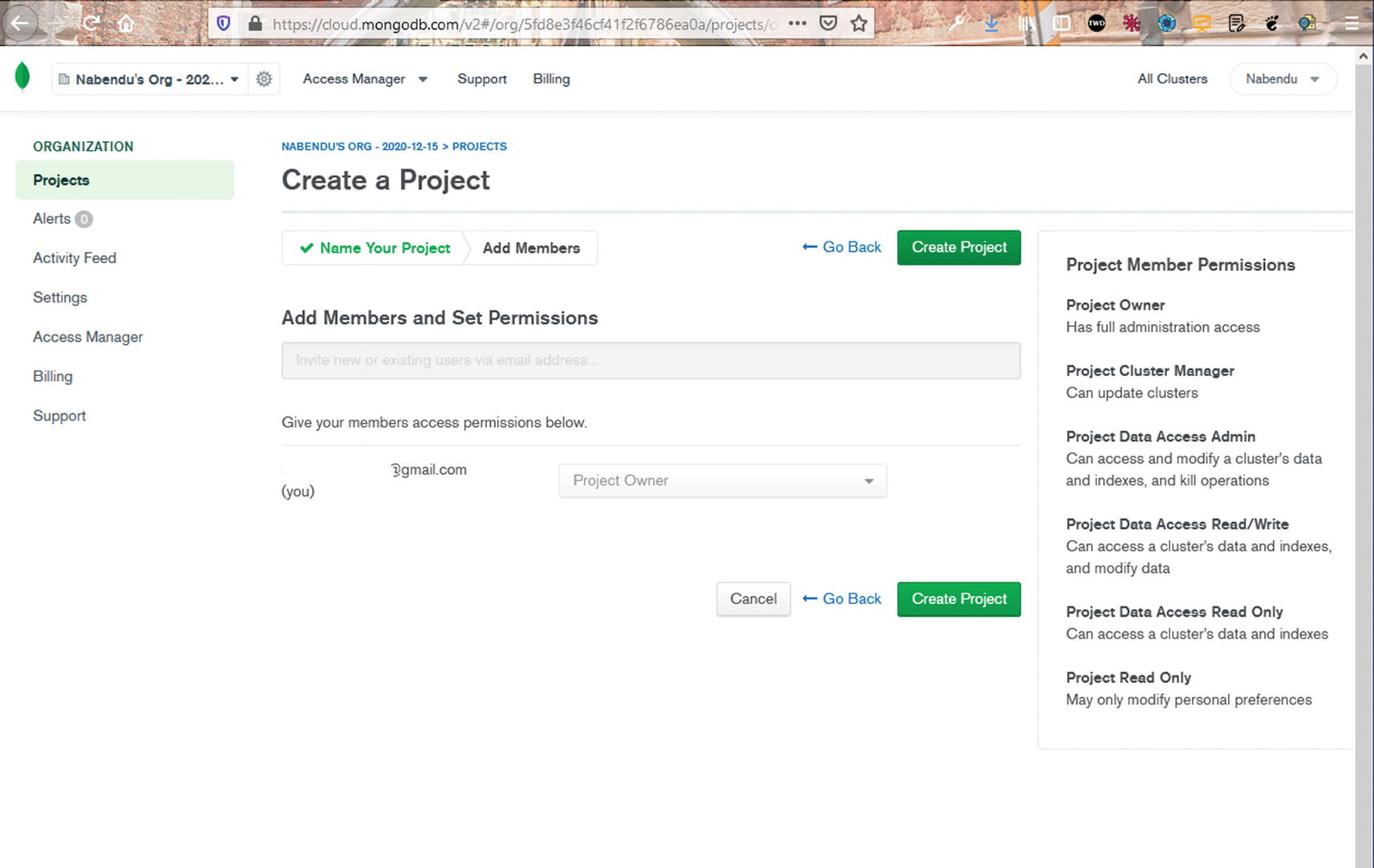Go to browser home icon
This screenshot has height=868, width=1374.
tap(126, 23)
